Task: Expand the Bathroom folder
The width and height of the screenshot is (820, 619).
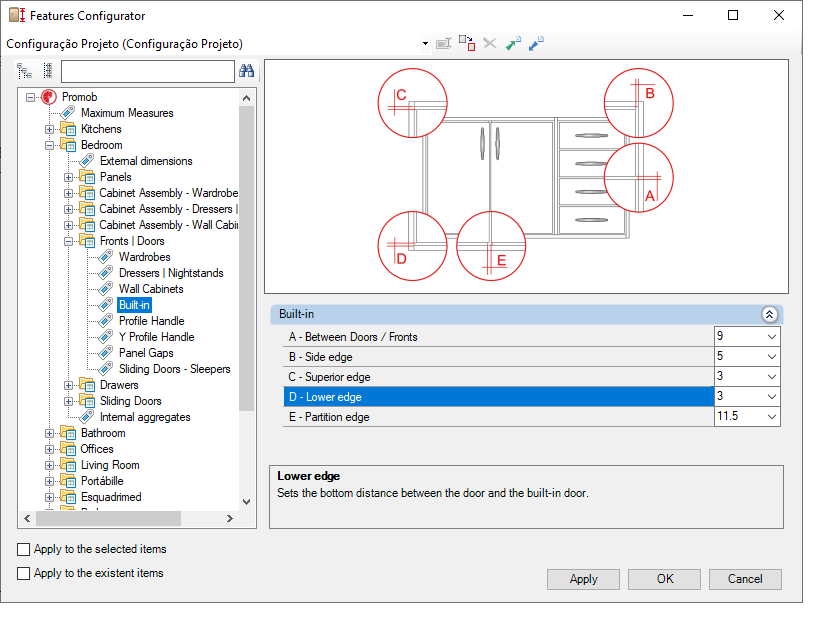Action: (49, 433)
